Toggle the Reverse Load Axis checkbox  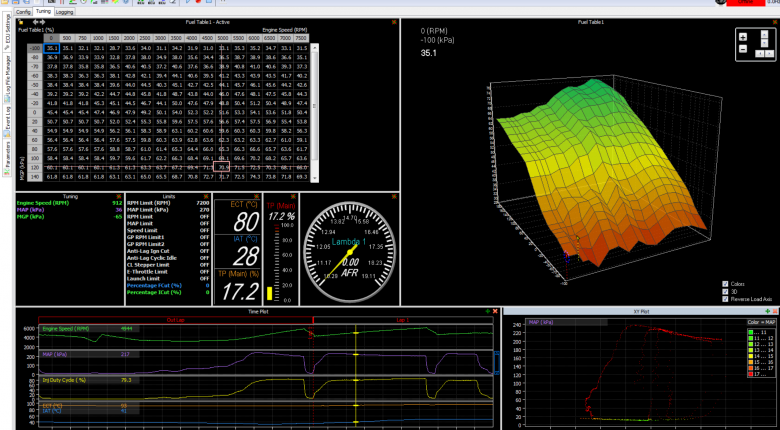725,299
